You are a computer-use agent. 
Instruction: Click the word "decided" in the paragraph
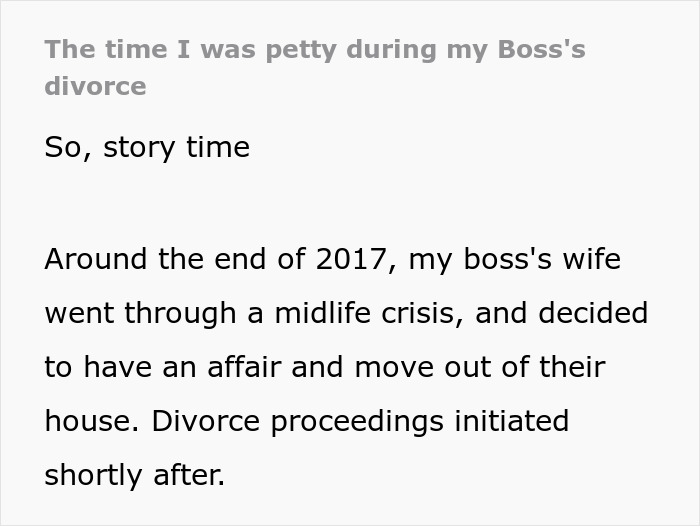coord(593,314)
